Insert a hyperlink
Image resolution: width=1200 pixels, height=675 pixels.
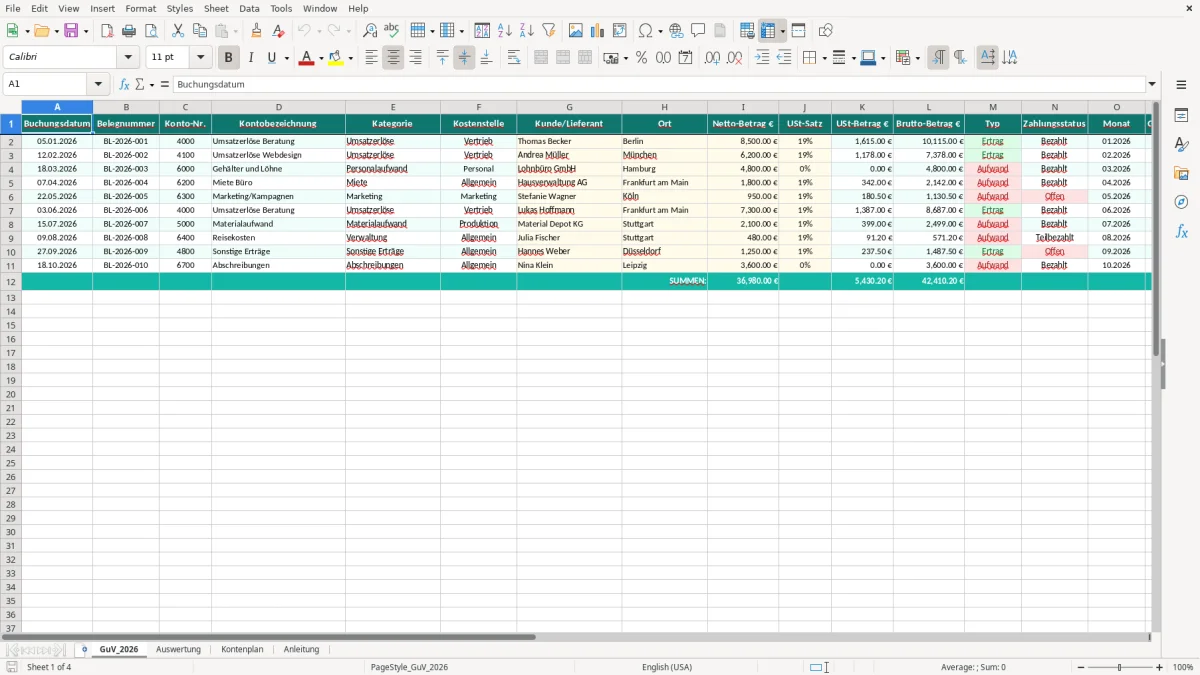click(x=676, y=31)
